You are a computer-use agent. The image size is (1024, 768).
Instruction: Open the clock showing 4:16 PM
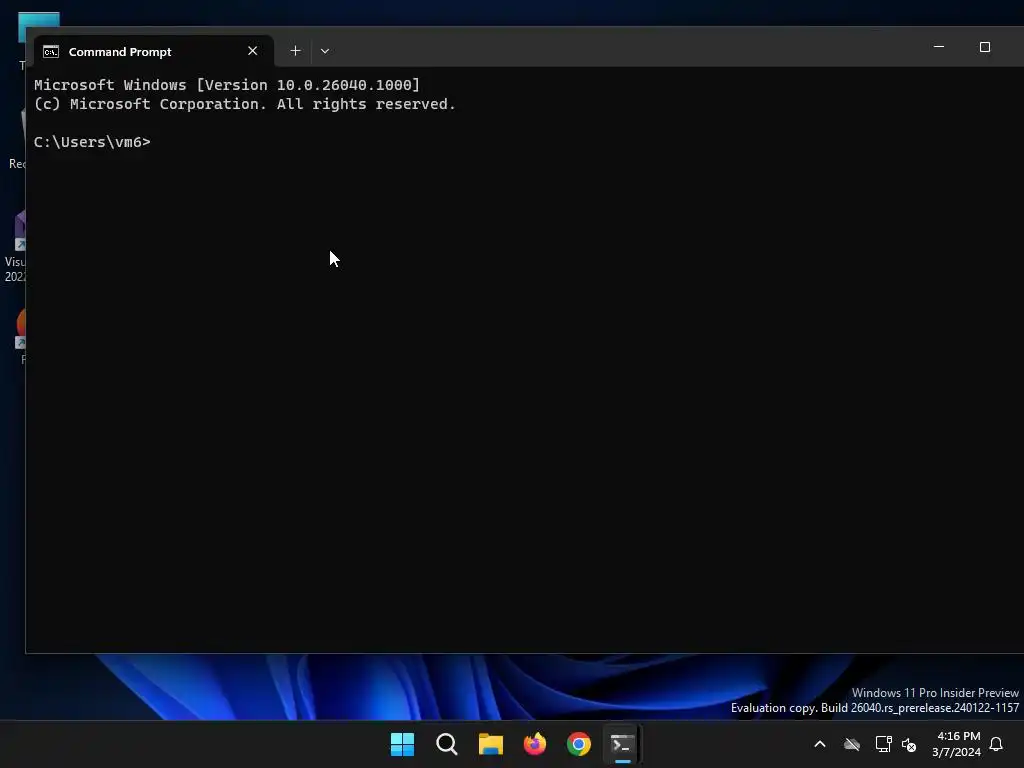pyautogui.click(x=956, y=744)
